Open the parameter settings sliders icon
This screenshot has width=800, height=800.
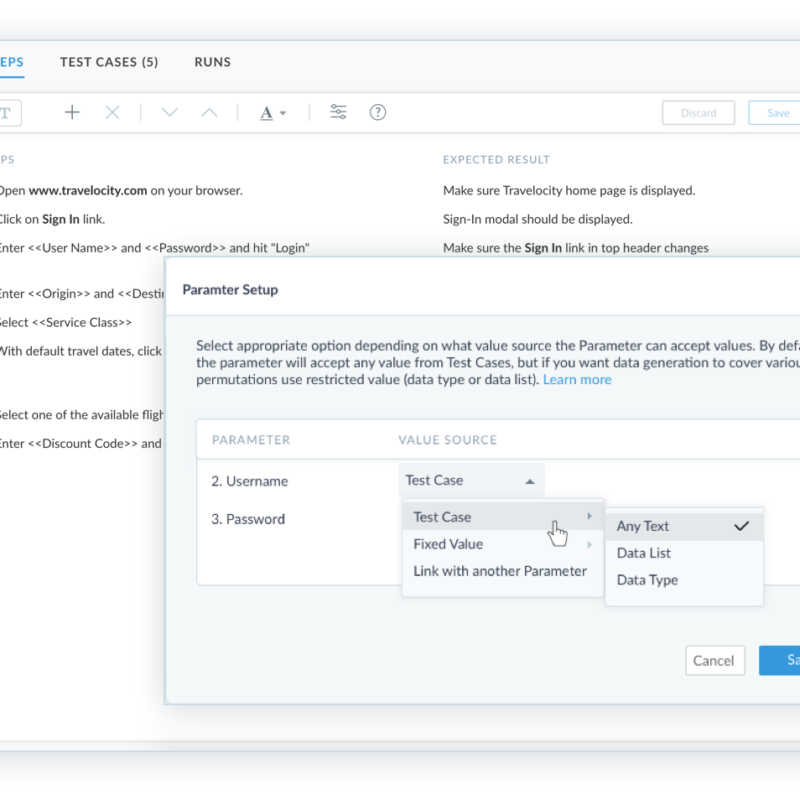338,113
